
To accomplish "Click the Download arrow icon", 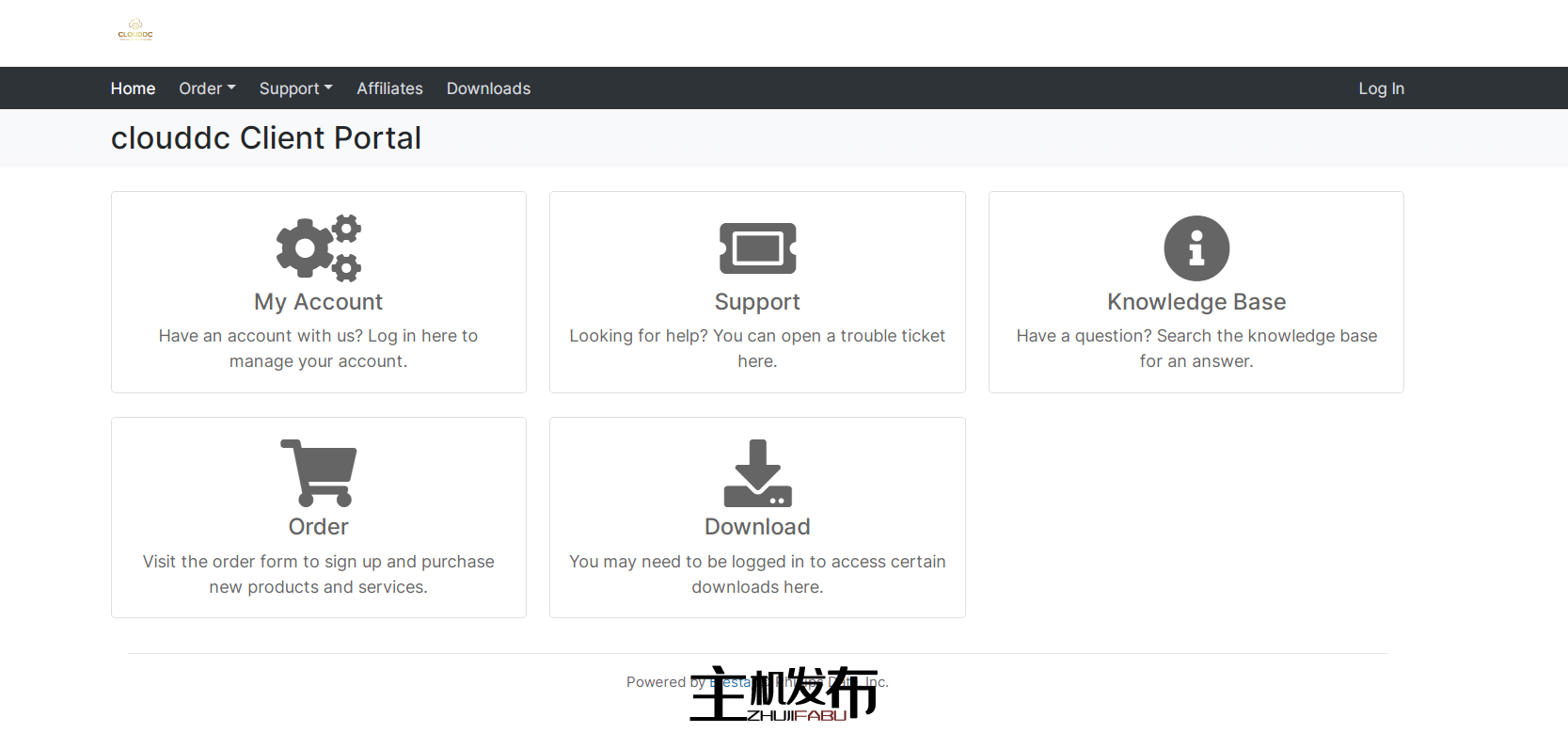I will 757,472.
